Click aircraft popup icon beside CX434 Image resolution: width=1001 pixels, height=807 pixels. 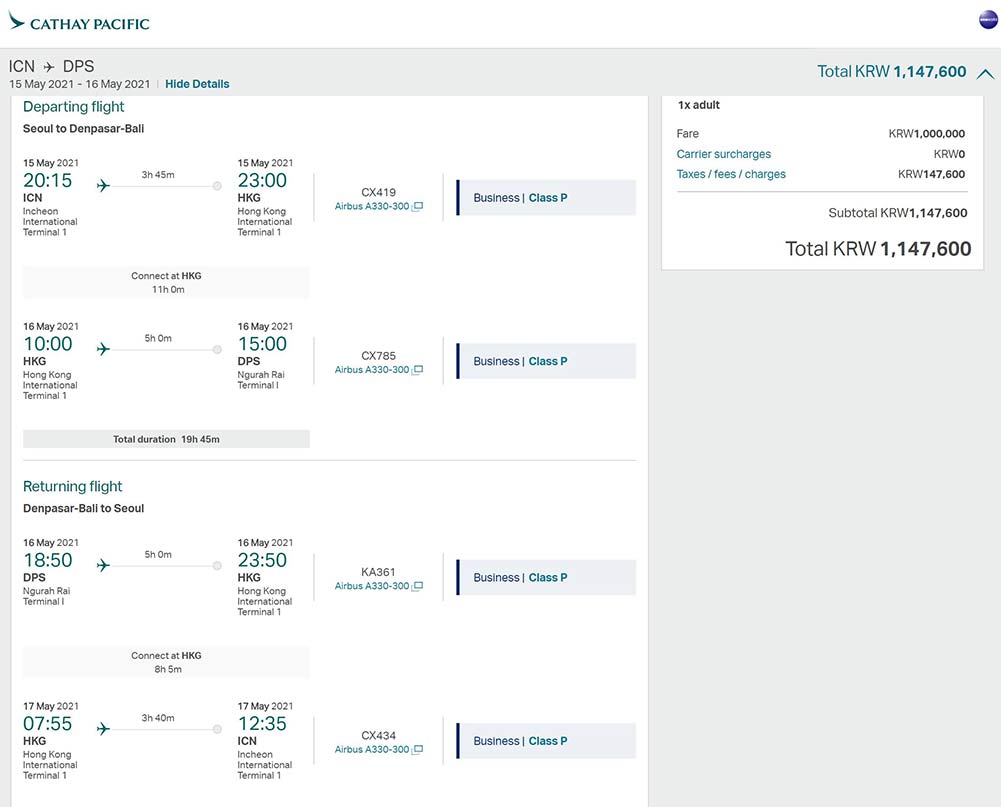[x=418, y=750]
